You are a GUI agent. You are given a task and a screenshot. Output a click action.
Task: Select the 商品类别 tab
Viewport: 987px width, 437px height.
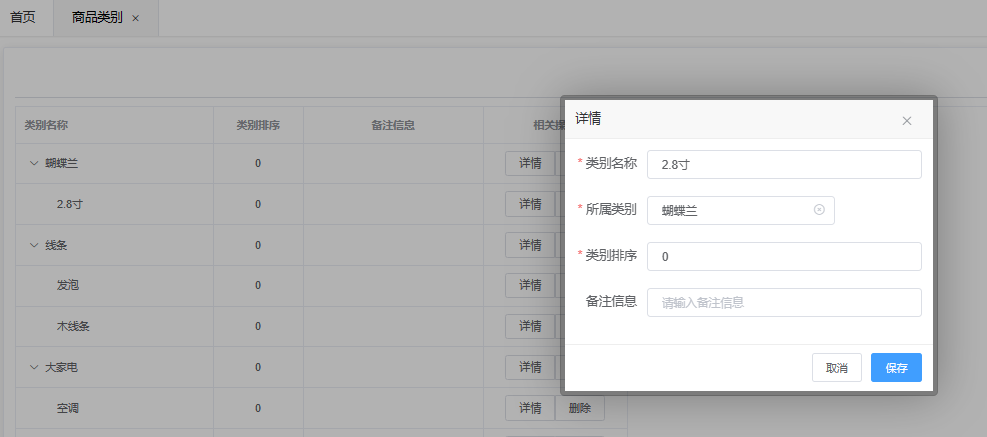click(97, 18)
